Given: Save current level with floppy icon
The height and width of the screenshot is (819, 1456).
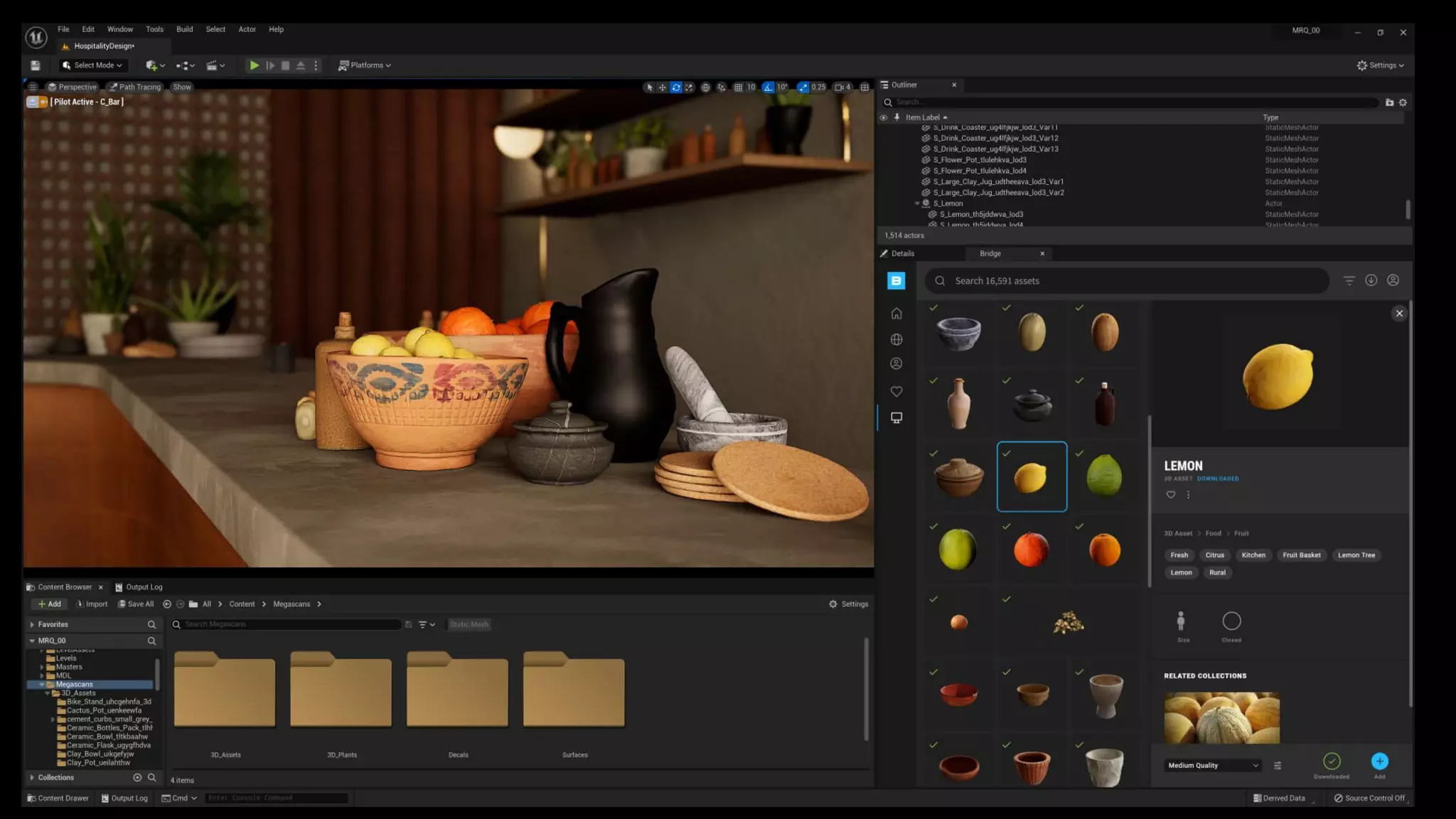Looking at the screenshot, I should (35, 65).
